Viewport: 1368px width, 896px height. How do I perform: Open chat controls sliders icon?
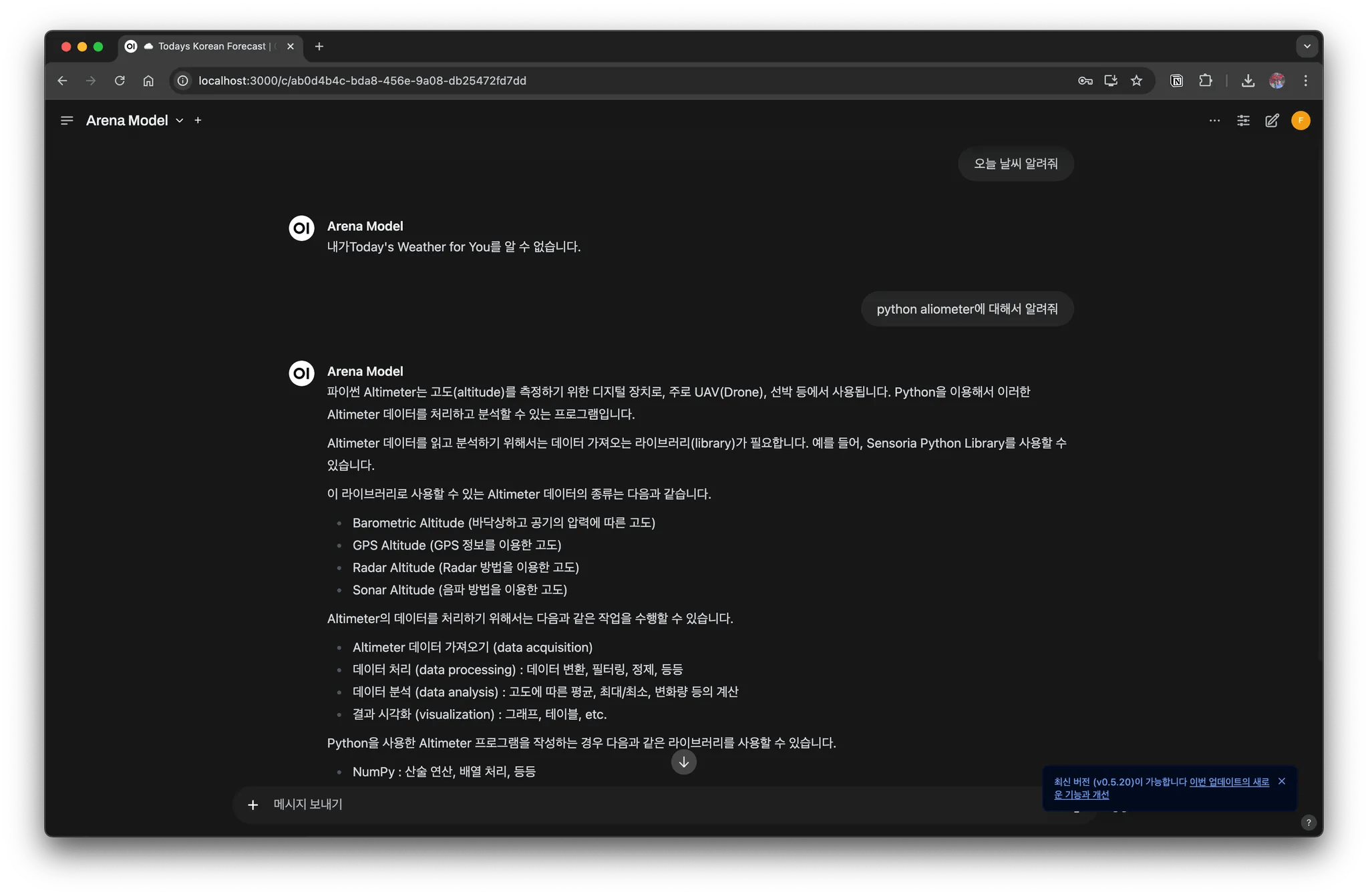click(x=1243, y=120)
